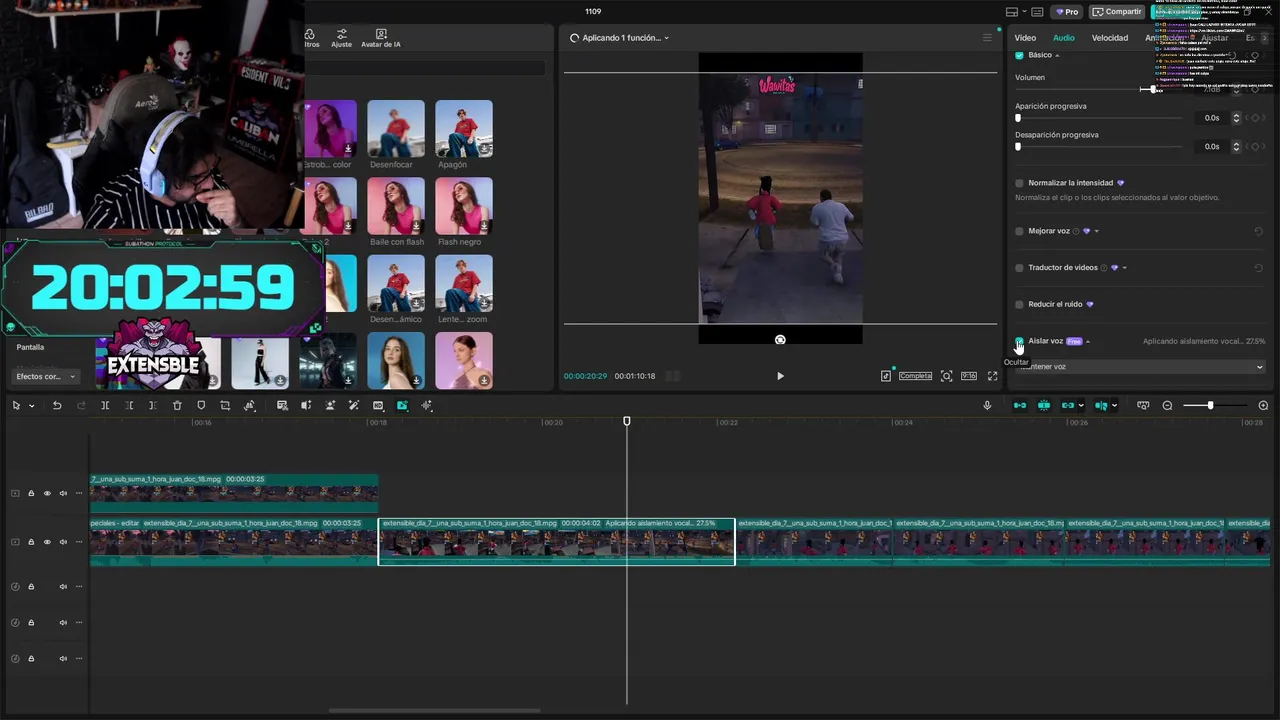Expand Traductor de videos options arrow
1280x720 pixels.
1124,268
